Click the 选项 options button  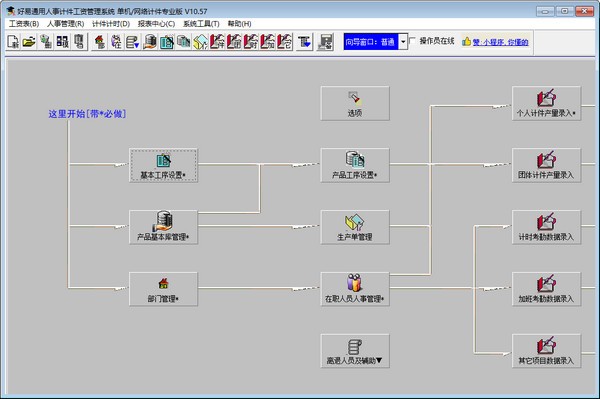tap(355, 103)
